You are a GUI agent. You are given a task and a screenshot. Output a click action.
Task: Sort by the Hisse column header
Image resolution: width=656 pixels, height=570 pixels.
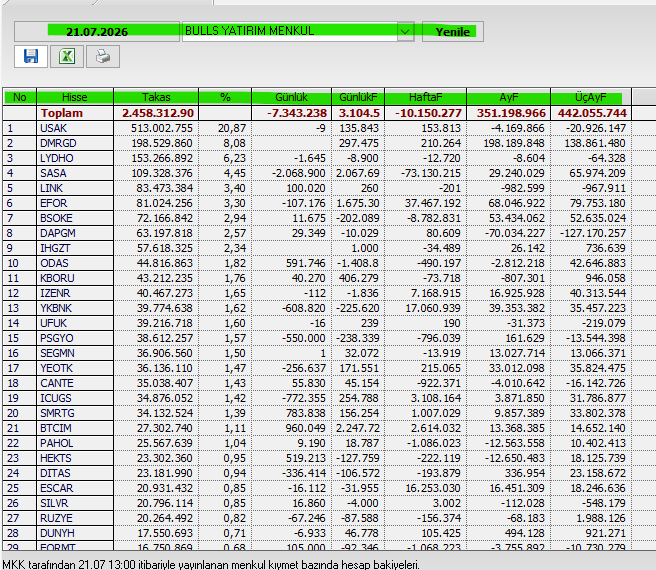[75, 97]
